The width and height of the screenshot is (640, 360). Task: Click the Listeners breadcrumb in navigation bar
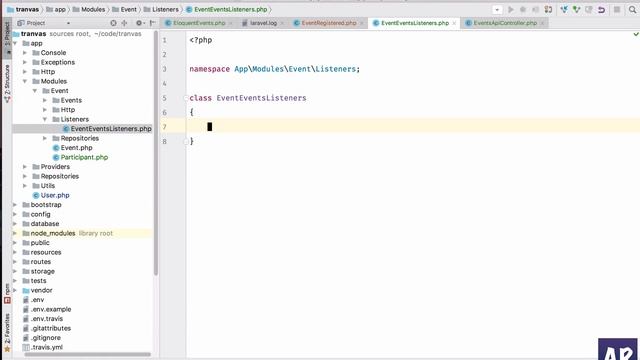161,9
